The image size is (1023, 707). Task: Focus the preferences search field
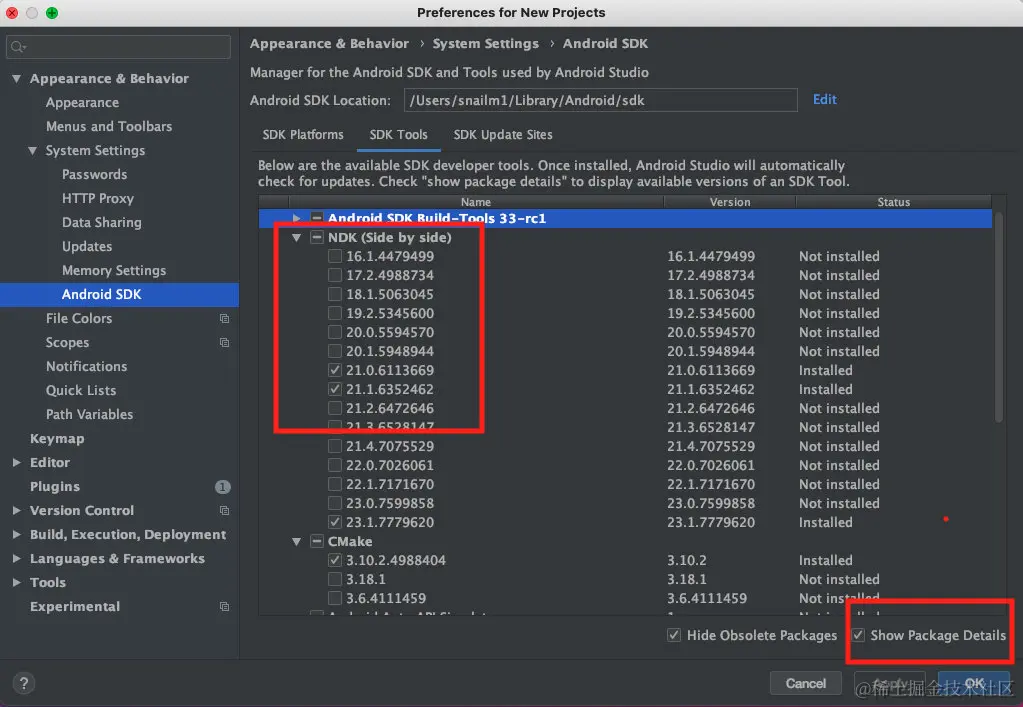[118, 47]
